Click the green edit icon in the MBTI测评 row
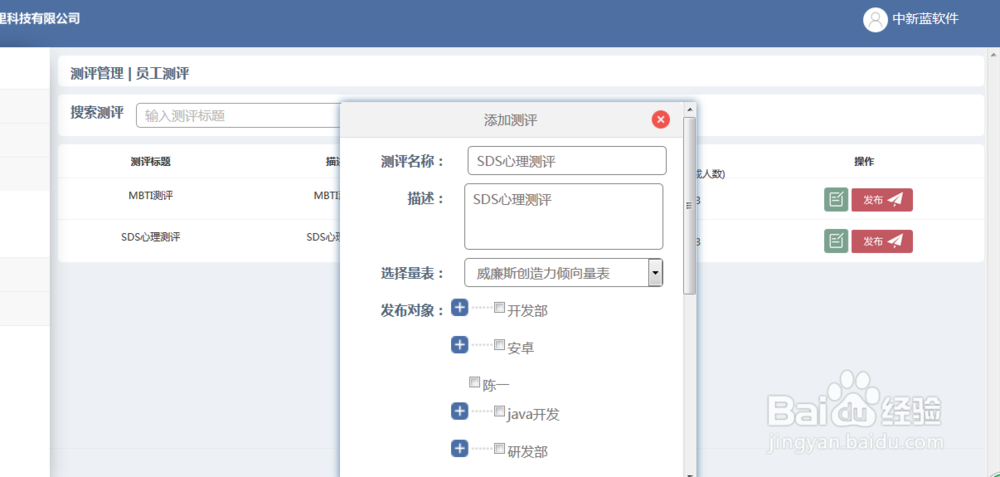Image resolution: width=1000 pixels, height=477 pixels. [836, 200]
